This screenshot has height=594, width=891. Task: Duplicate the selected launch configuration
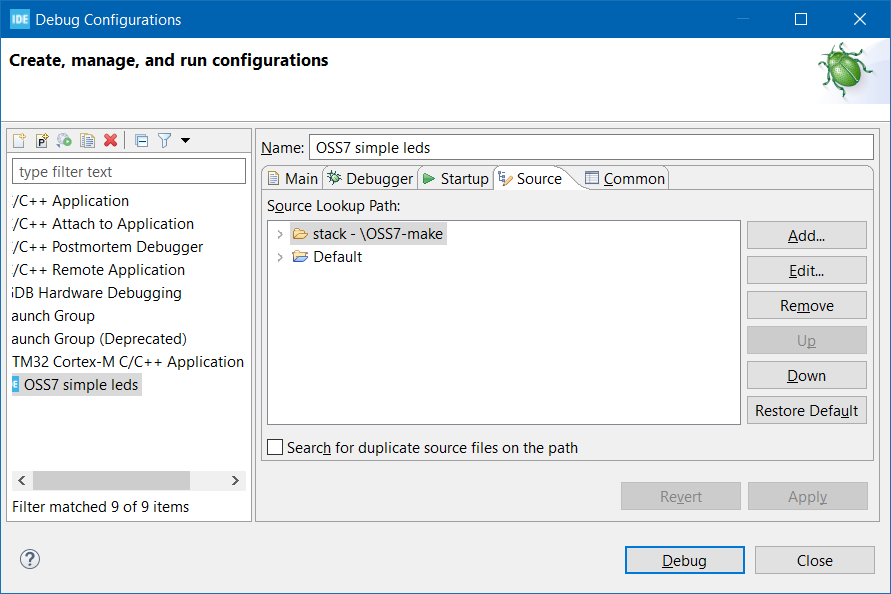(88, 141)
